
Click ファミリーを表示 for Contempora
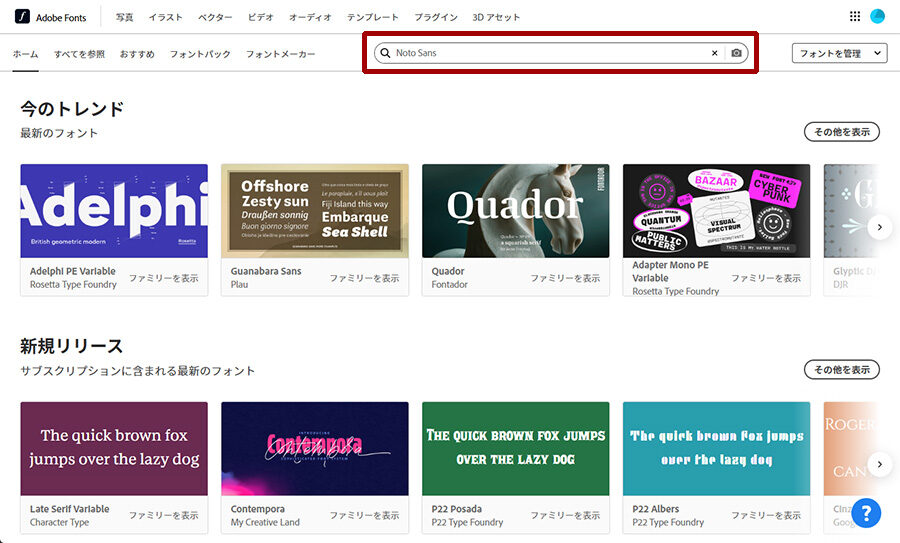pyautogui.click(x=364, y=515)
